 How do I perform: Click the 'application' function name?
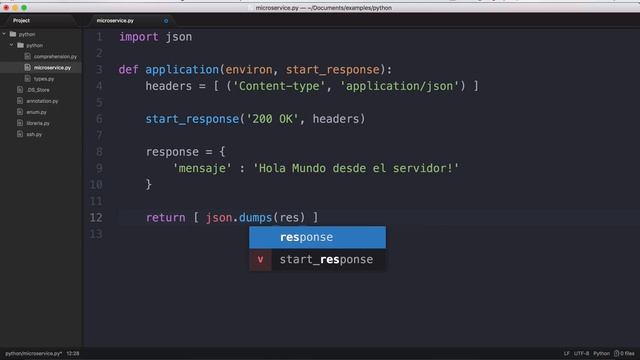click(x=182, y=69)
